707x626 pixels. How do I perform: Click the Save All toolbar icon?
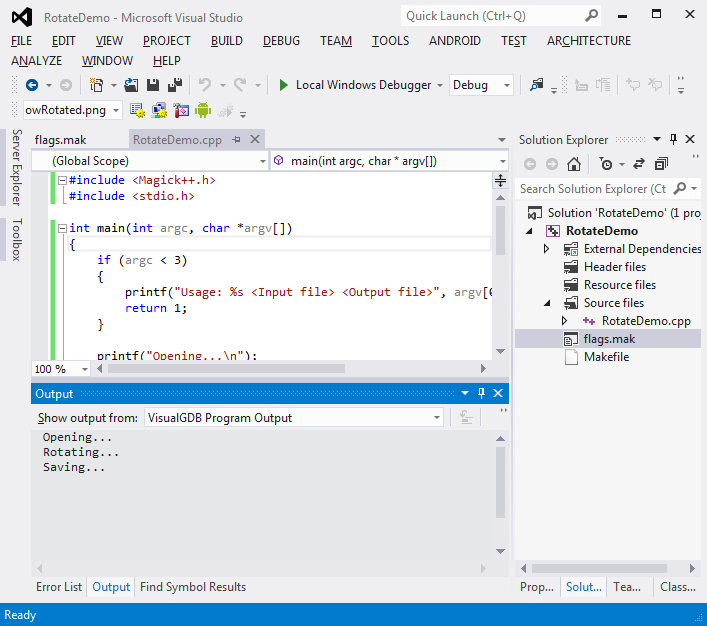(x=174, y=85)
